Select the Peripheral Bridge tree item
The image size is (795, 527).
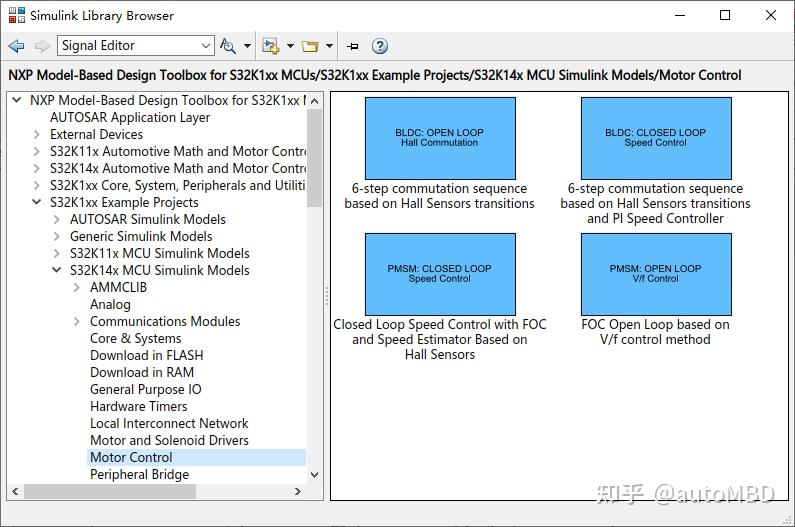click(x=139, y=474)
